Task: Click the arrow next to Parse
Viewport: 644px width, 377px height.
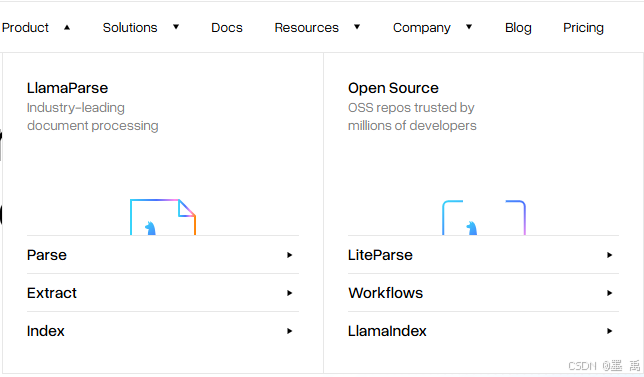Action: [x=290, y=255]
